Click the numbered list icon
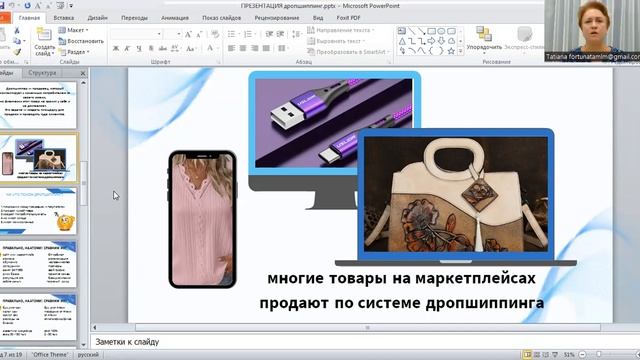The height and width of the screenshot is (360, 640). tap(248, 34)
